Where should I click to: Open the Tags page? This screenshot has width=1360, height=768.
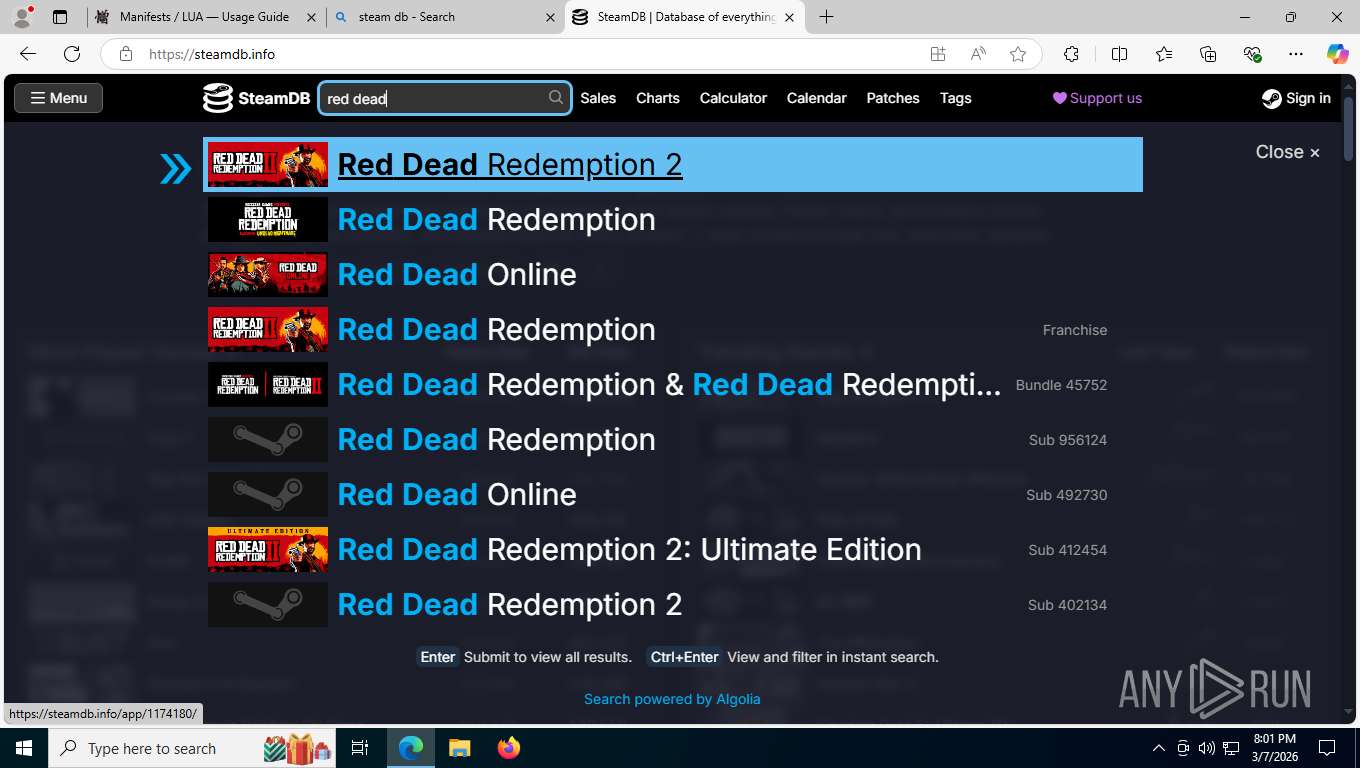click(x=956, y=98)
